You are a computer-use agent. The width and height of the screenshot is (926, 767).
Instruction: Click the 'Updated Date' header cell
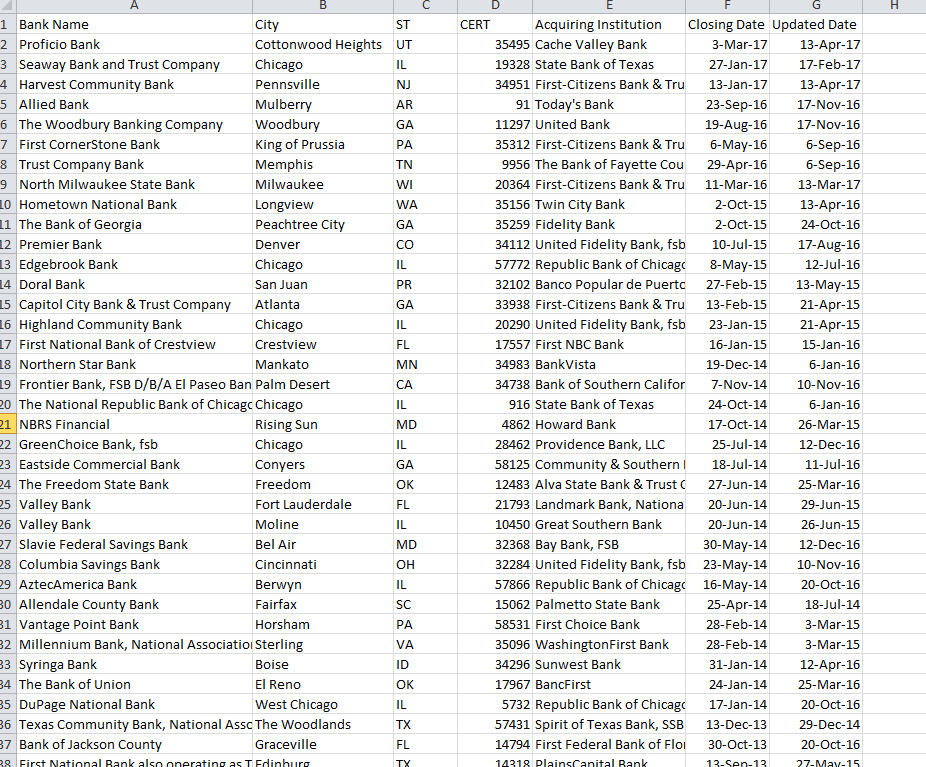pyautogui.click(x=816, y=25)
